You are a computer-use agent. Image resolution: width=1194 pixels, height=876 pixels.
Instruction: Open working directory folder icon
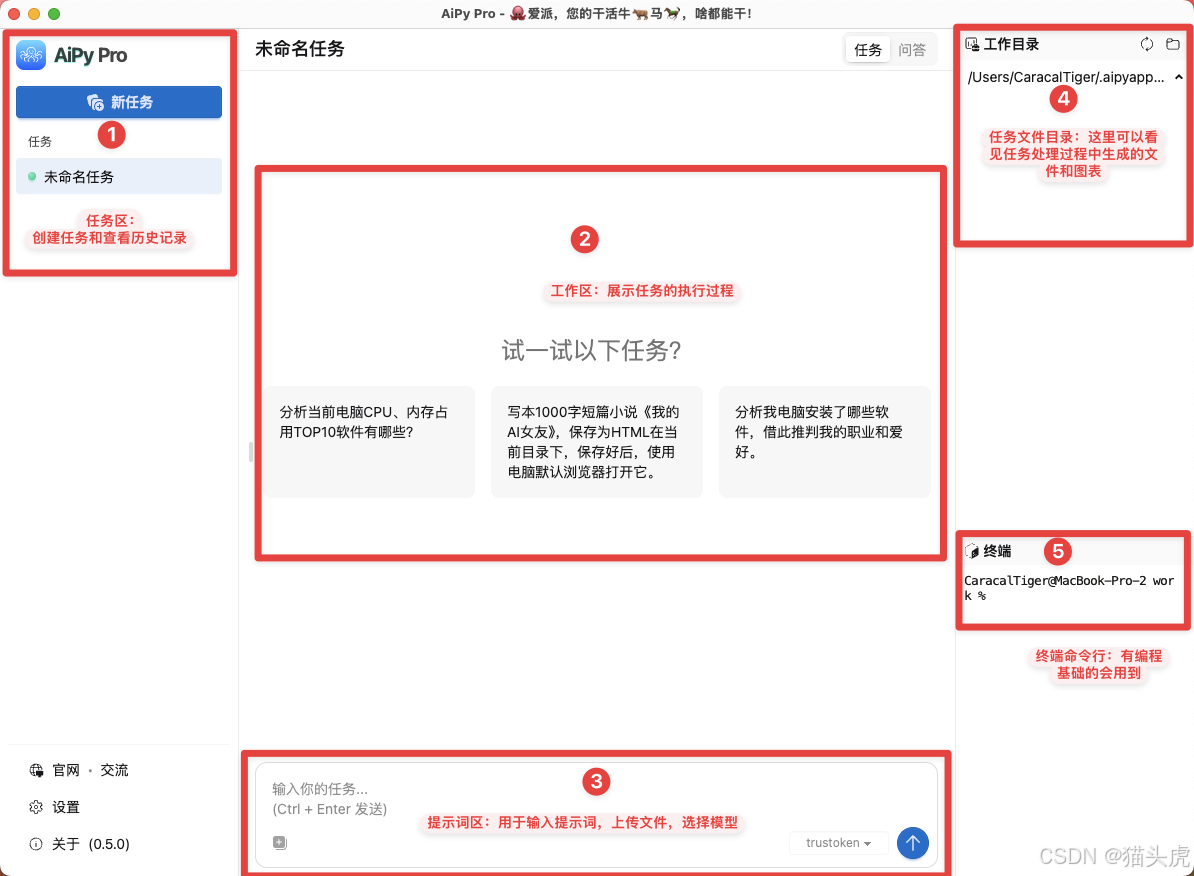(1173, 44)
